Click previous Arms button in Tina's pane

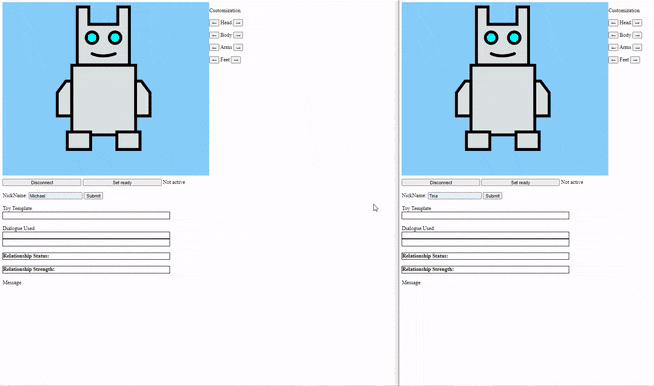pyautogui.click(x=613, y=48)
